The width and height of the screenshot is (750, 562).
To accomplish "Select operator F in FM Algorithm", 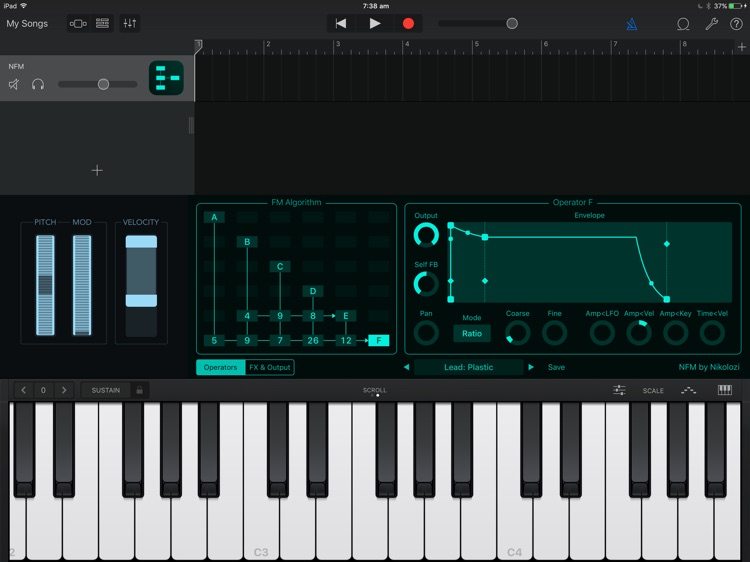I will 379,341.
